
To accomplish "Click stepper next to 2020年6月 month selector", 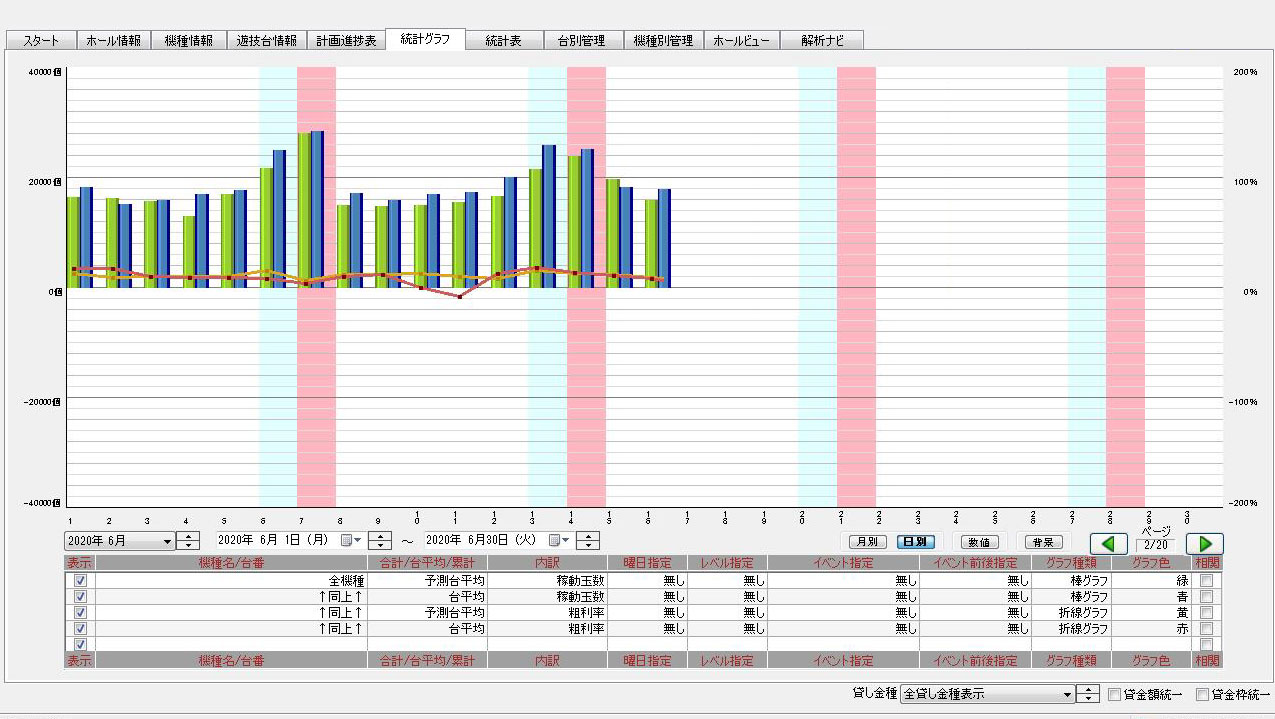I will (188, 541).
